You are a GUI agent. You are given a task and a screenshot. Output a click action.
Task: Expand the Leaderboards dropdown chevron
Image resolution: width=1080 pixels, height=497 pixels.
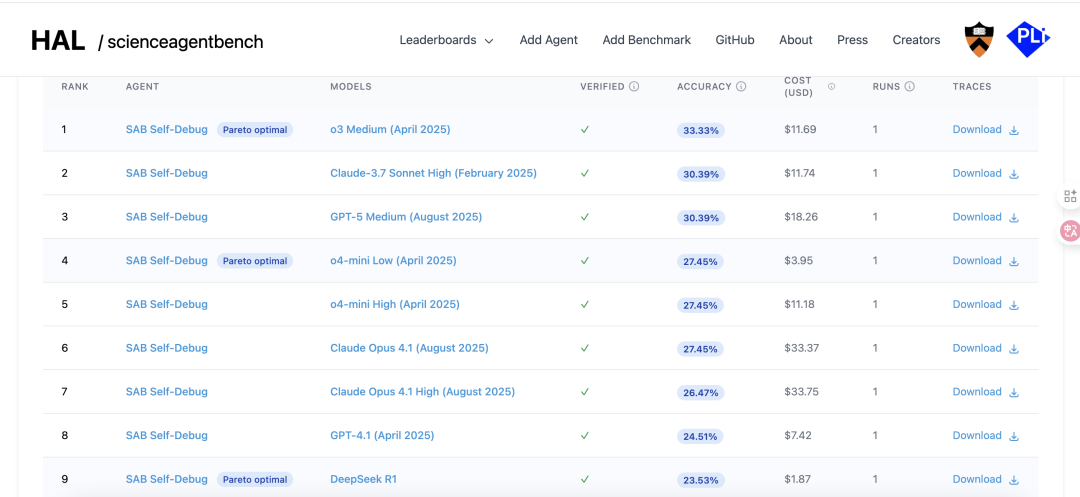coord(489,41)
